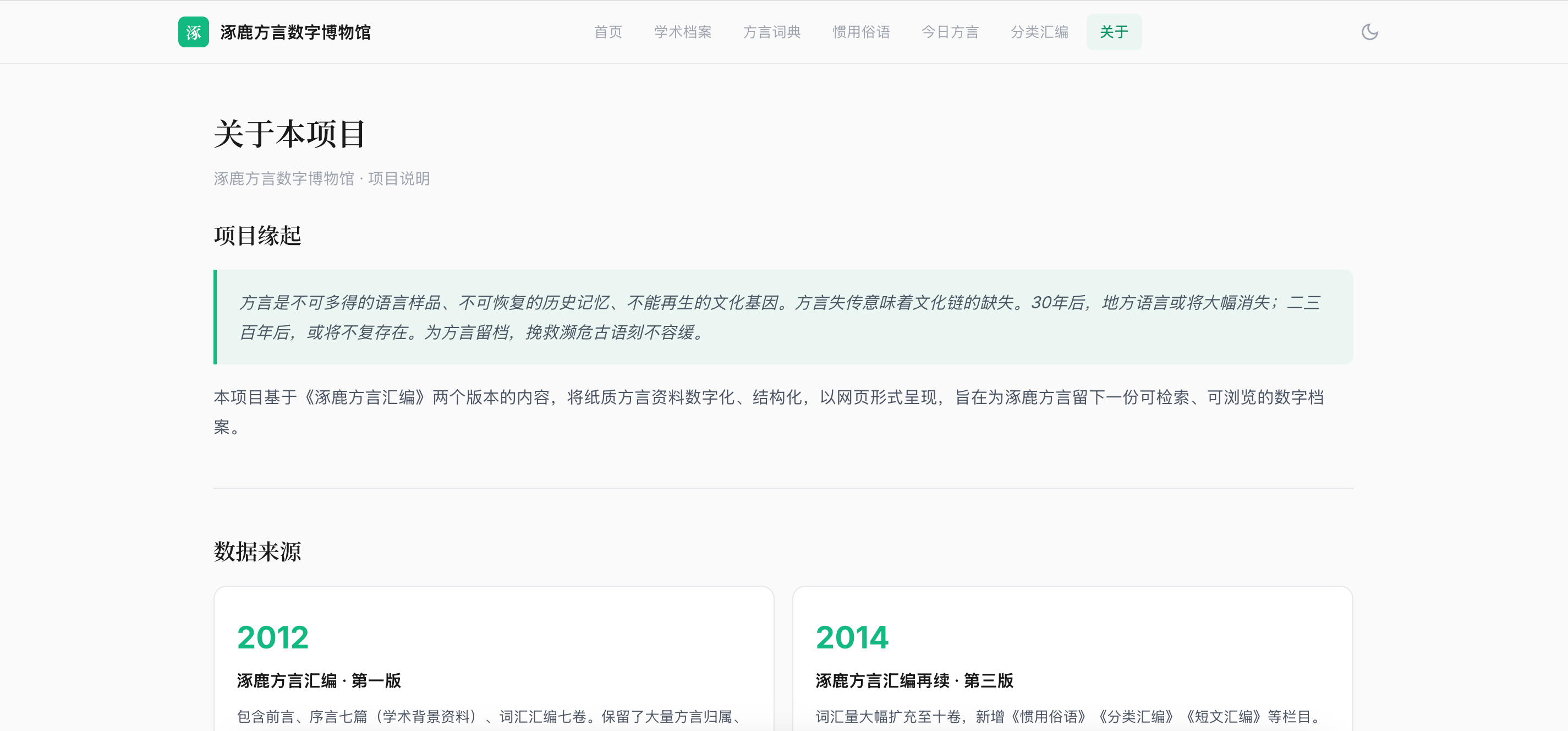The image size is (1568, 731).
Task: Click the 涿鹿方言汇编再续 · 第三版 title
Action: (x=914, y=680)
